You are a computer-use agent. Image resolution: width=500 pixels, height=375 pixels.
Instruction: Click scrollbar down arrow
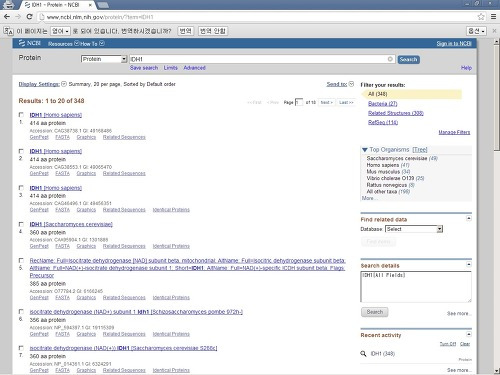(497, 371)
